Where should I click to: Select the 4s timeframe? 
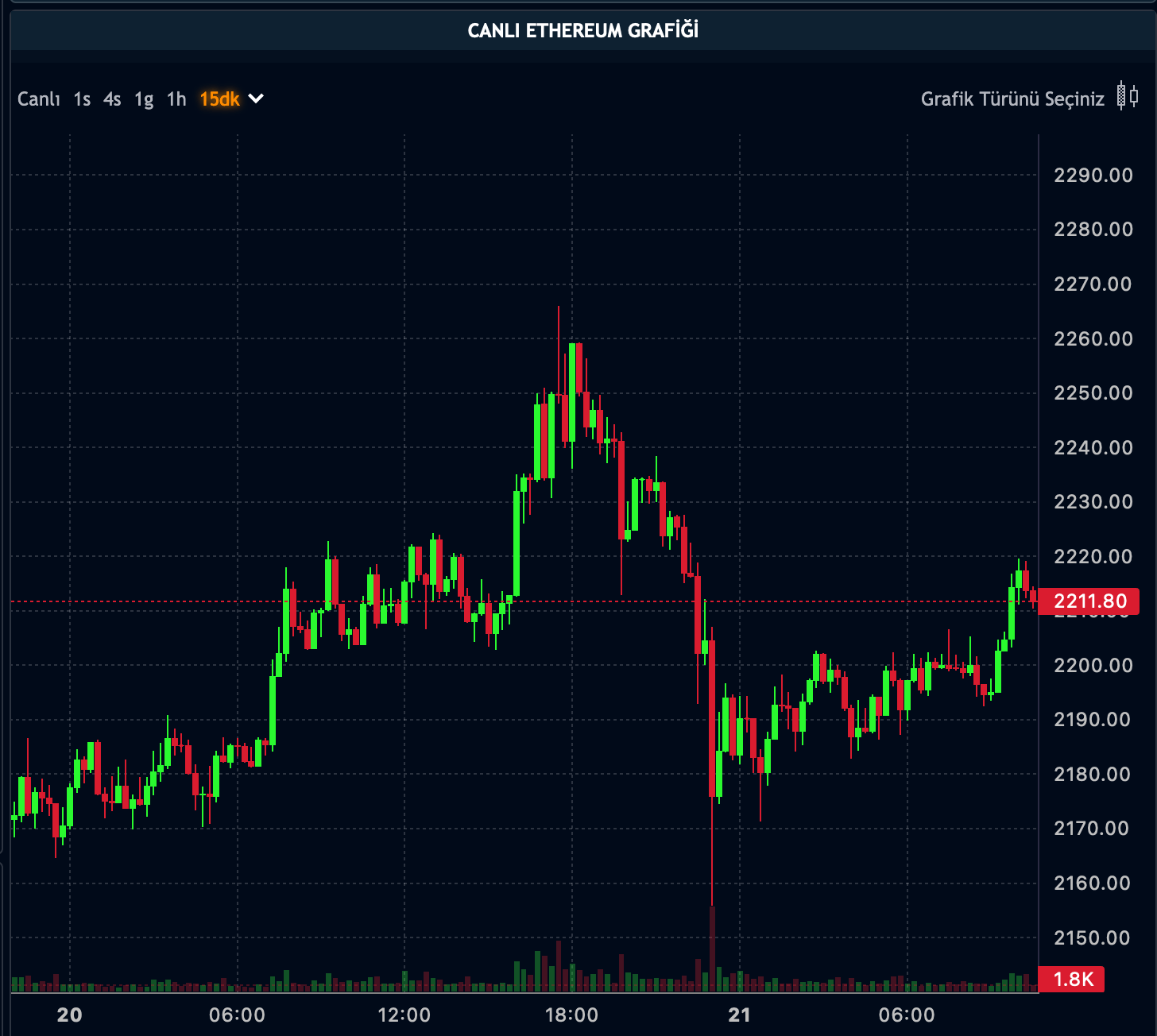click(x=112, y=99)
